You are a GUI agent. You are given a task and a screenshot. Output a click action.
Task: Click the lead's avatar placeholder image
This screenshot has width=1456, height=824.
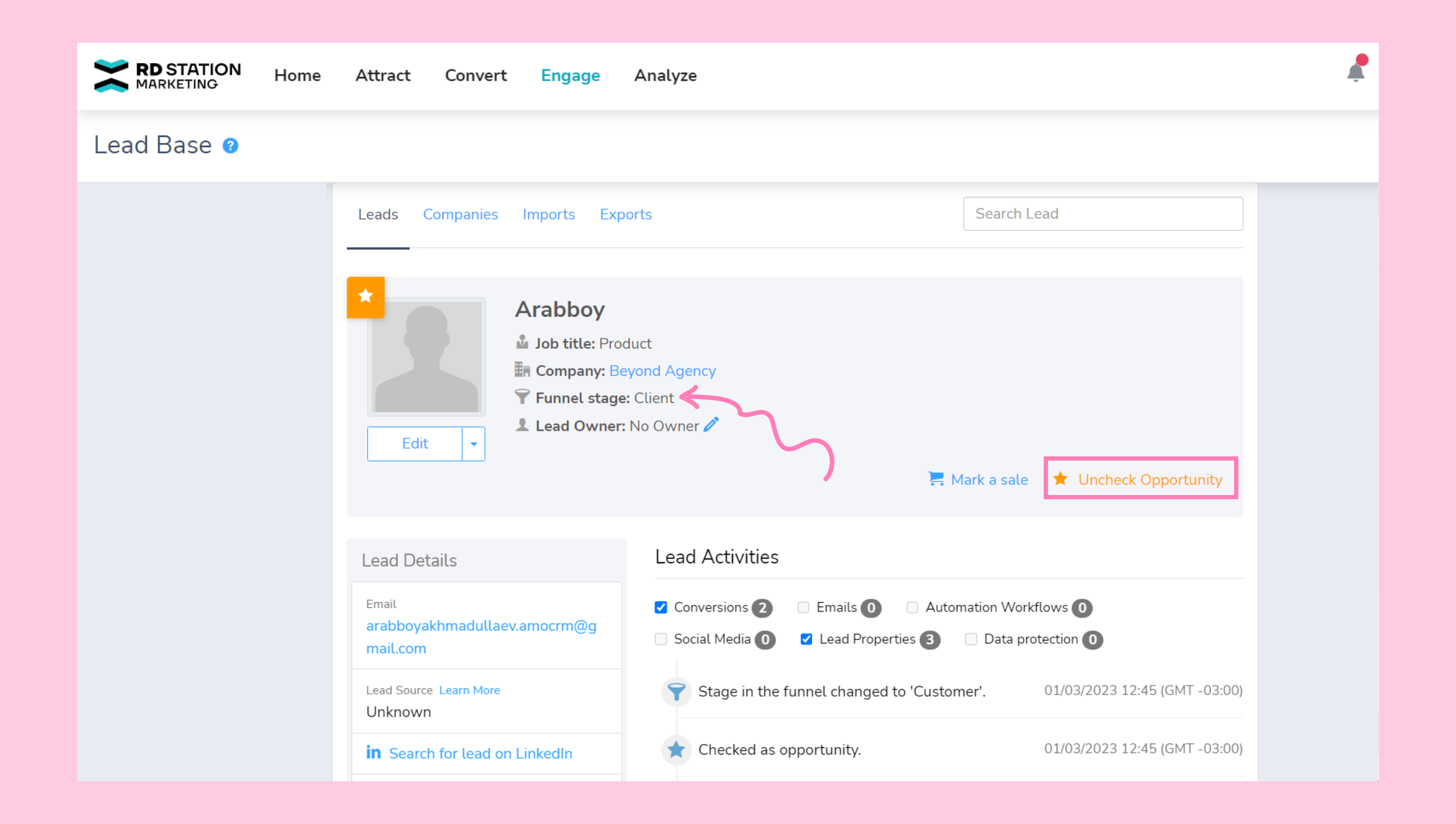coord(426,357)
